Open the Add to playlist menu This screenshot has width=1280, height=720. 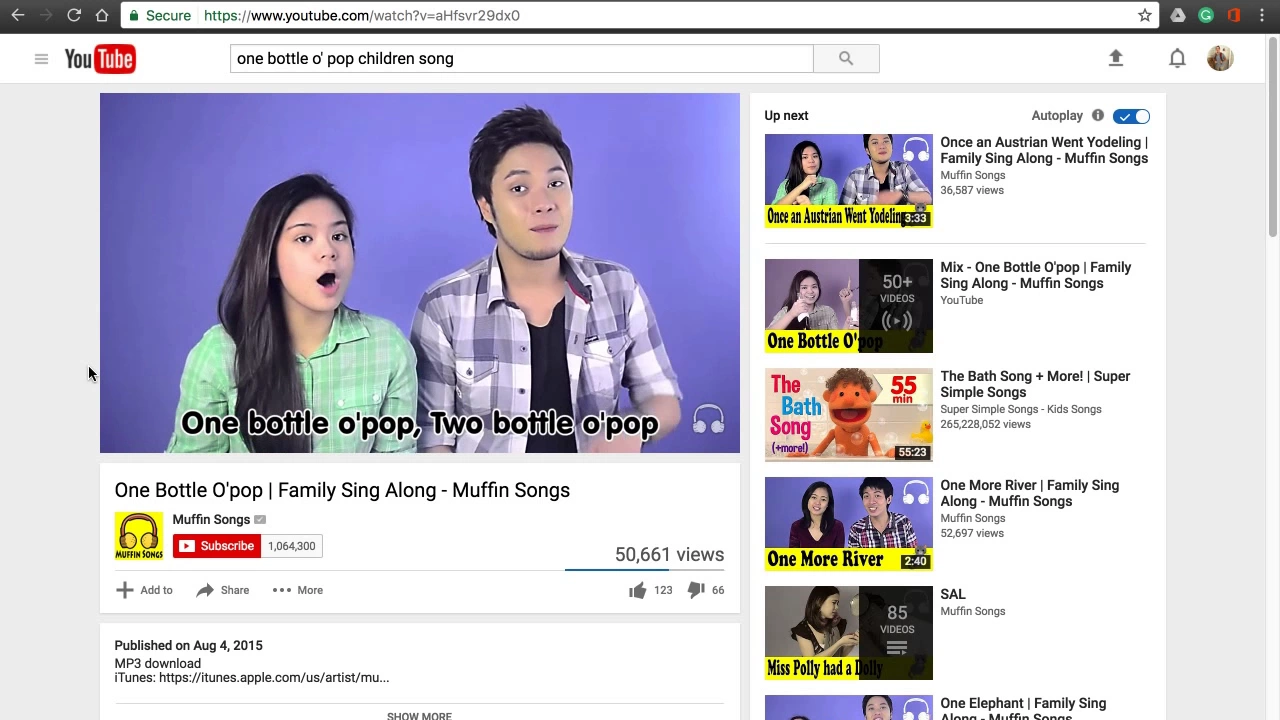coord(145,590)
